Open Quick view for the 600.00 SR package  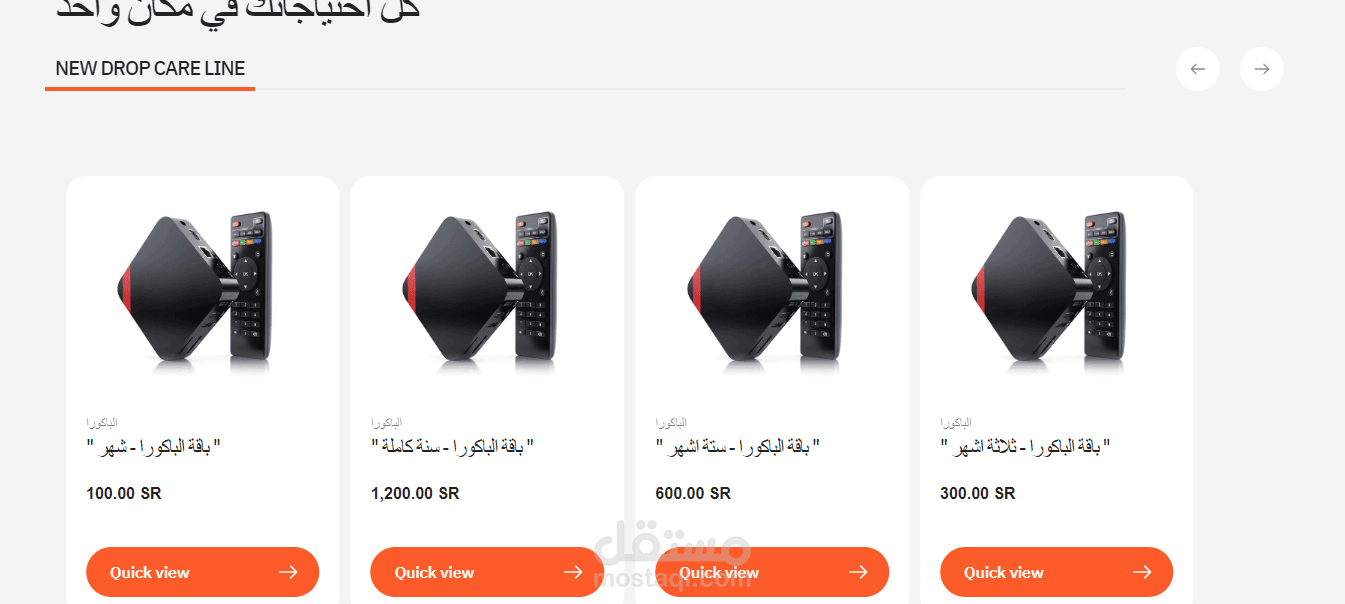pos(772,572)
